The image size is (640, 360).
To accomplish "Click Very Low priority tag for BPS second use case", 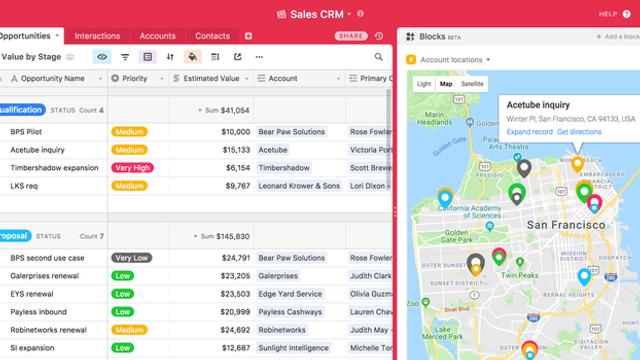I will coord(131,258).
